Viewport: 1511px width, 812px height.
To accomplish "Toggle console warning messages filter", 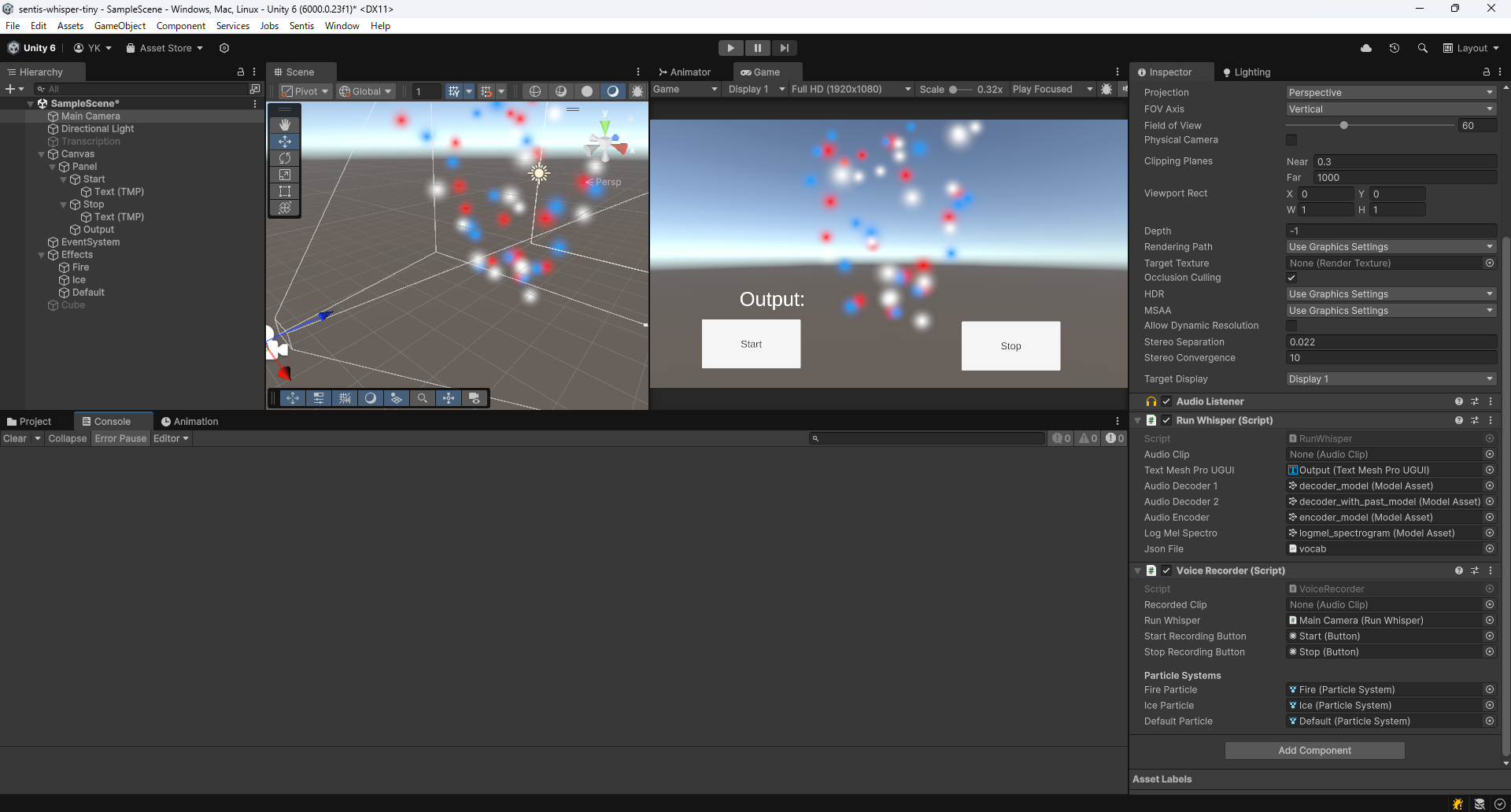I will [1088, 438].
